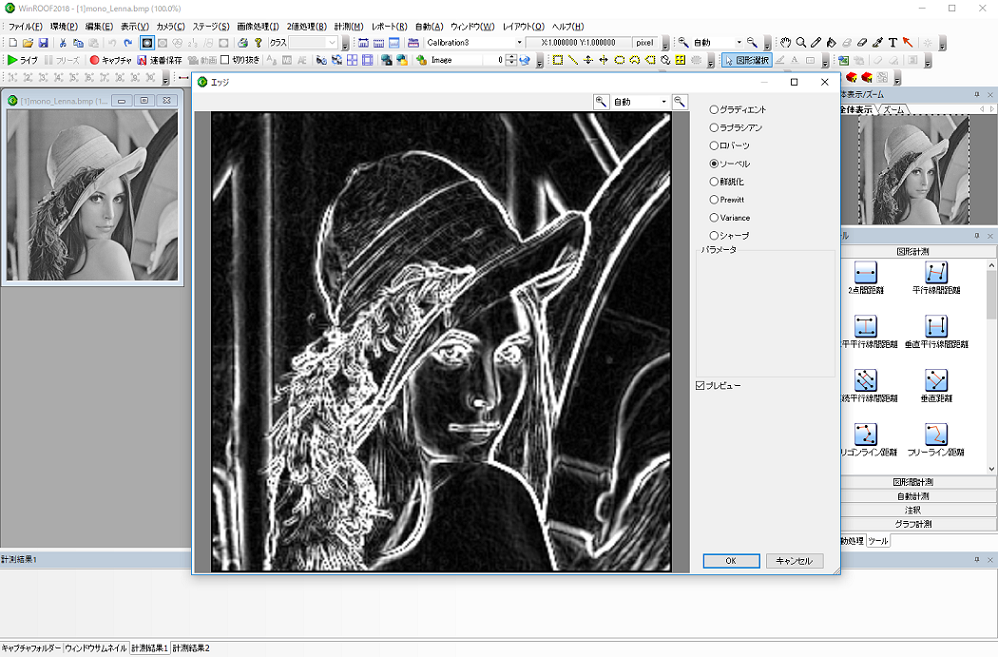Select the red arrow annotation tool

[908, 43]
